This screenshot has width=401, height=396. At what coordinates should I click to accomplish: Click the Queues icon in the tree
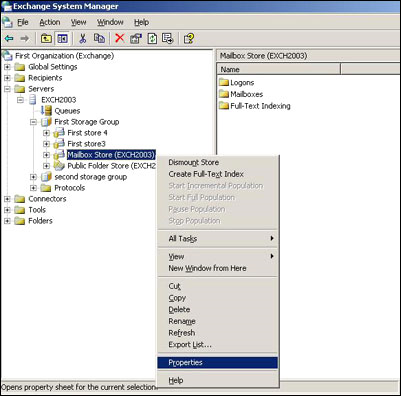pyautogui.click(x=46, y=111)
